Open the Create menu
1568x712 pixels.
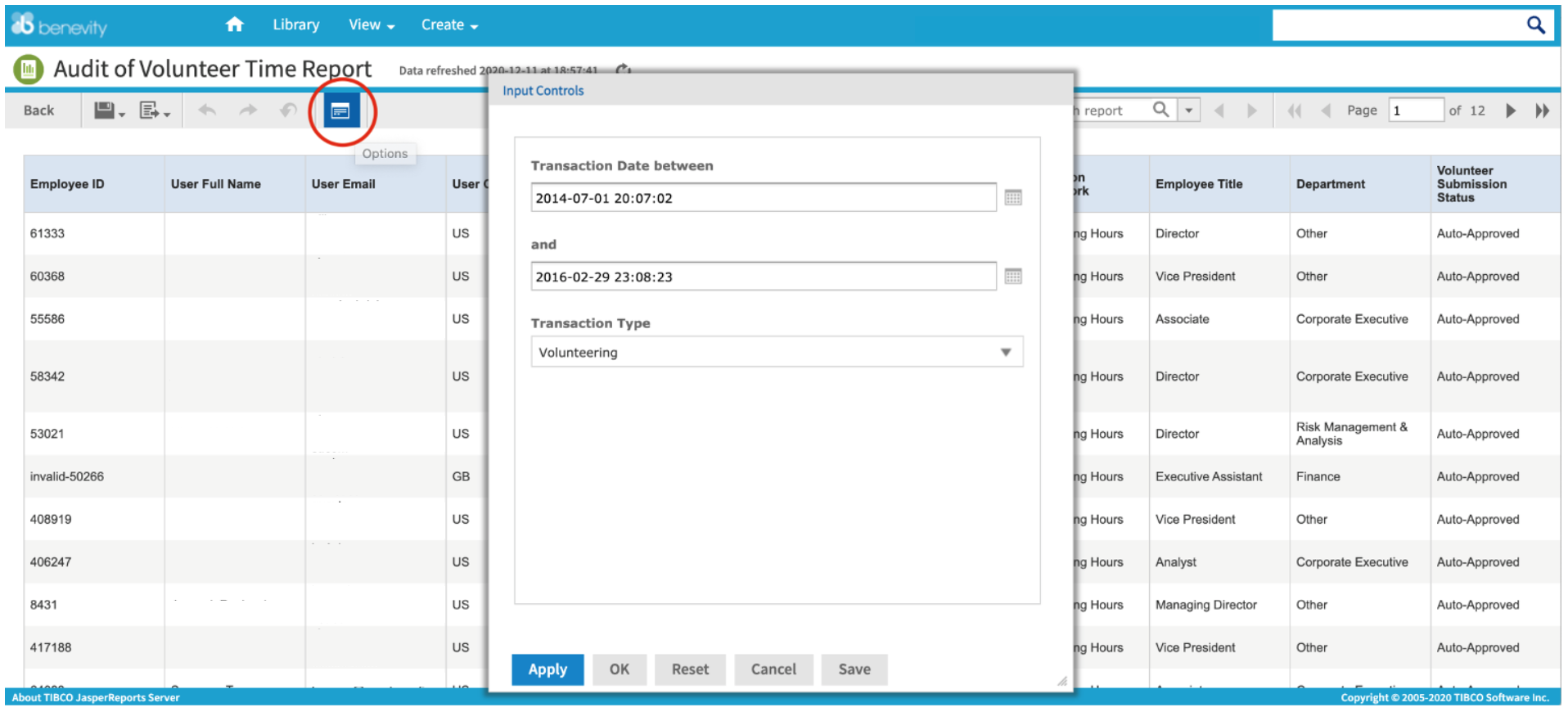(448, 25)
